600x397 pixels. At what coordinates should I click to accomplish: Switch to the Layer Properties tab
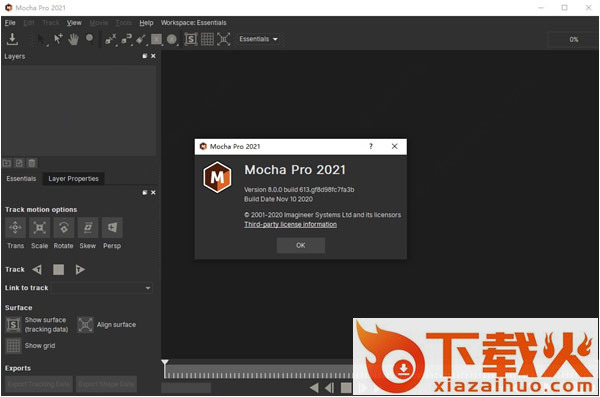[73, 179]
